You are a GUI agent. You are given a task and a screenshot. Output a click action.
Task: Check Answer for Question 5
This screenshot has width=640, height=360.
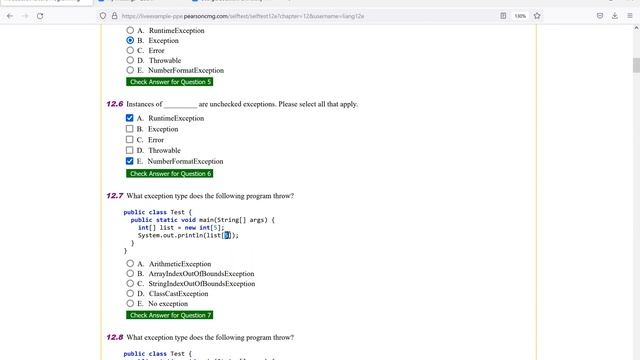click(x=169, y=82)
